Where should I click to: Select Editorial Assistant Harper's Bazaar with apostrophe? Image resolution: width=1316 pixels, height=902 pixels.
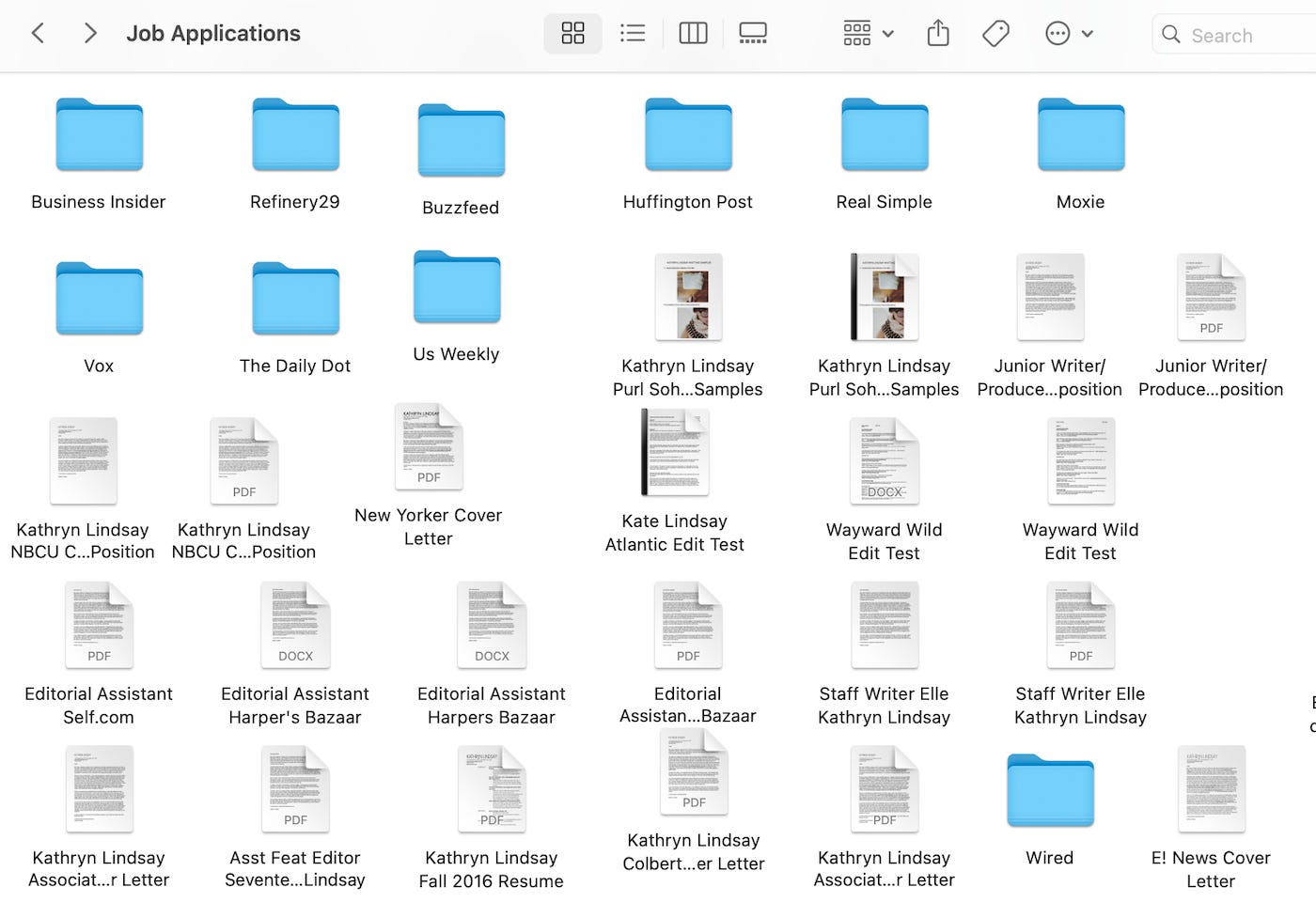[x=295, y=625]
